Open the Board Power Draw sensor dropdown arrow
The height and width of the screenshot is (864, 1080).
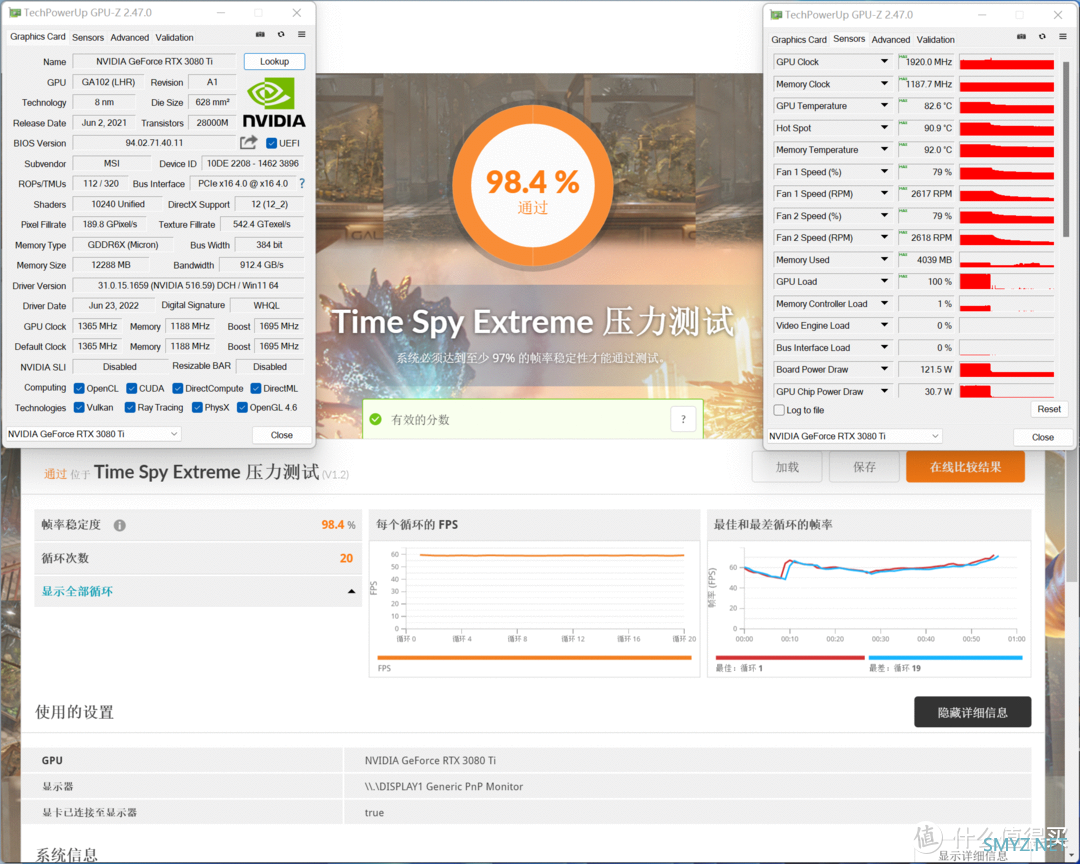884,369
